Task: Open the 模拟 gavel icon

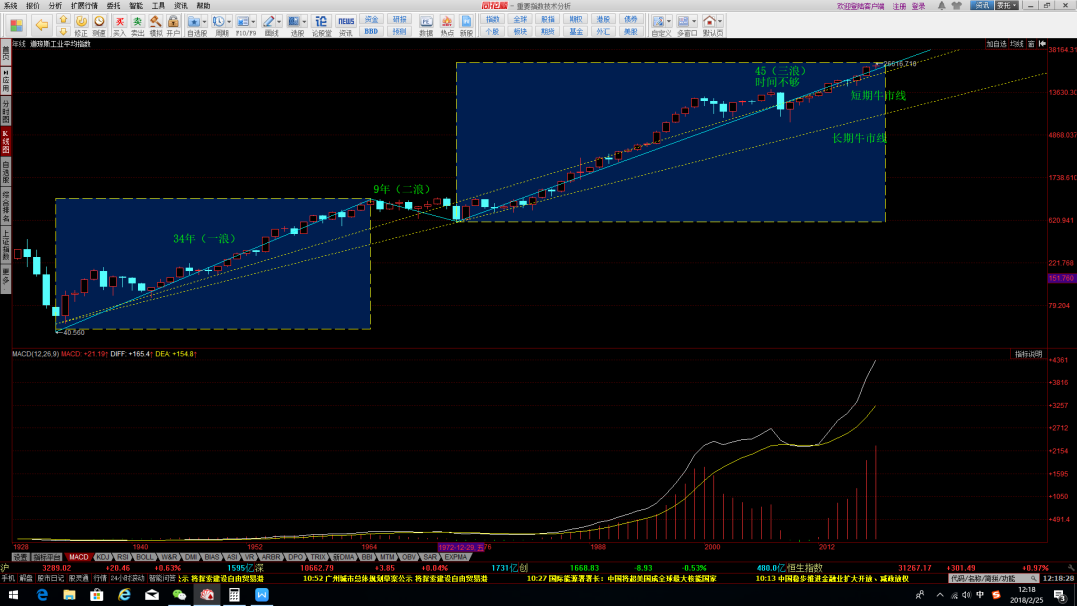Action: pos(155,24)
